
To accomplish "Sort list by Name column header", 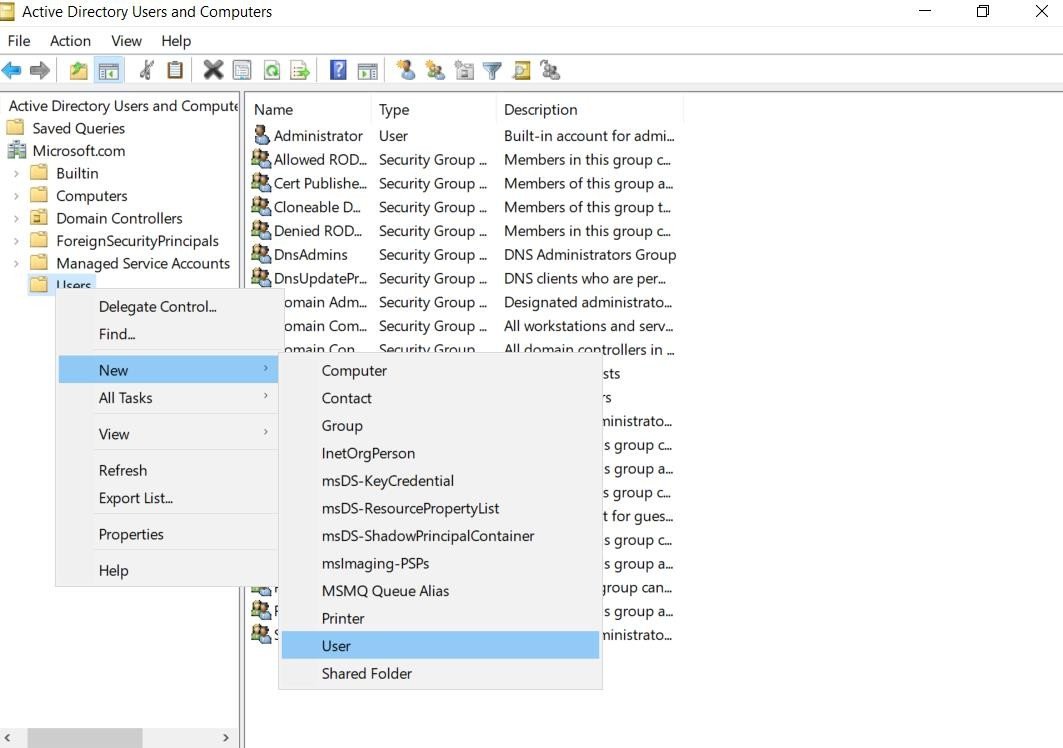I will pyautogui.click(x=308, y=110).
